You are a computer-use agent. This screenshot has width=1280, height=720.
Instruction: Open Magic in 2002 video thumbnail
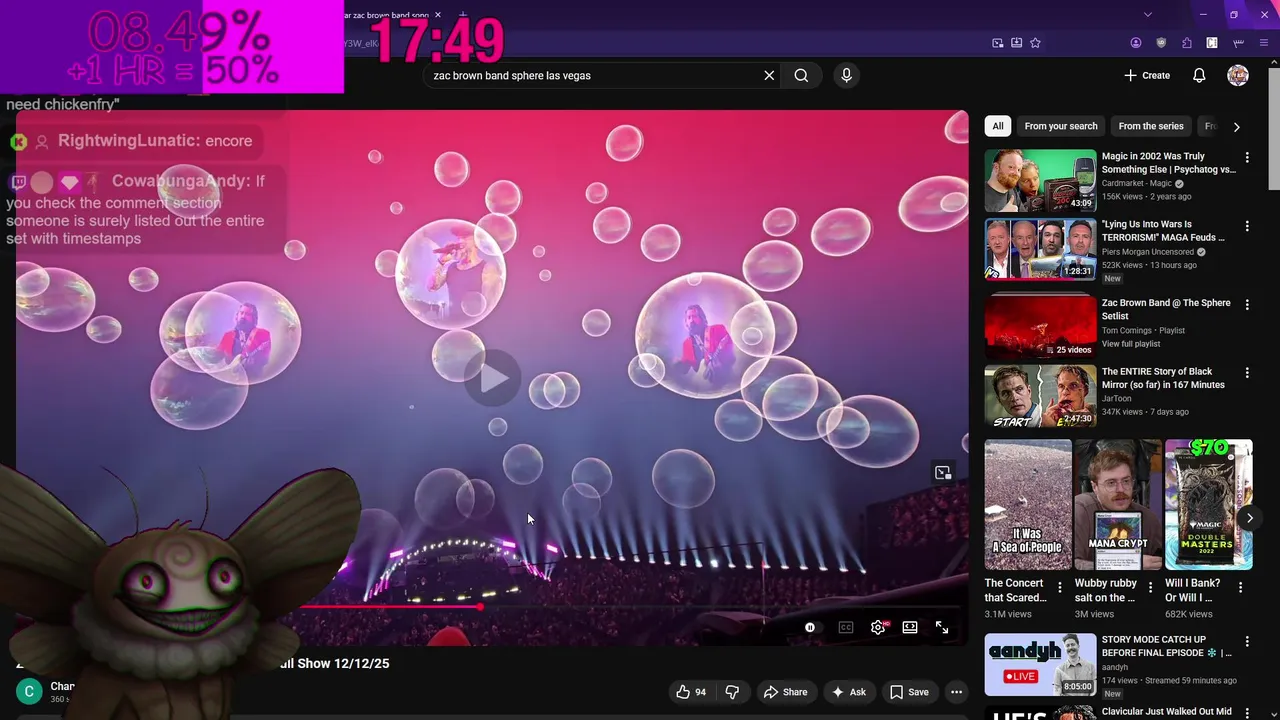click(1040, 180)
